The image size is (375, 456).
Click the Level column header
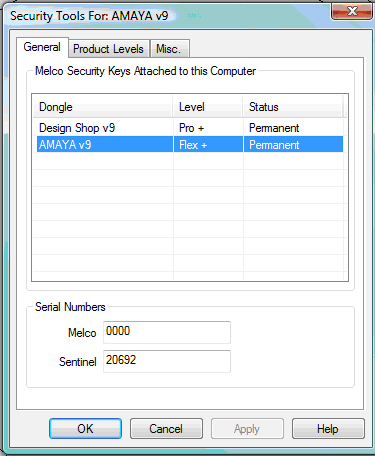208,107
